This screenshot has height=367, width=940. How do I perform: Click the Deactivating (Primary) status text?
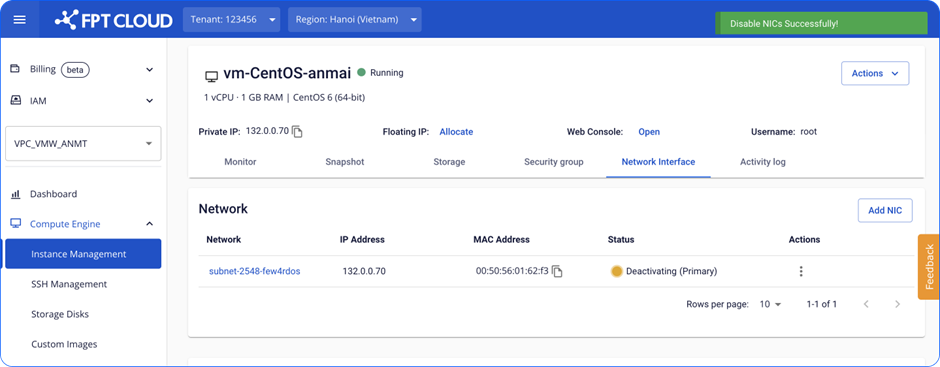(x=671, y=271)
